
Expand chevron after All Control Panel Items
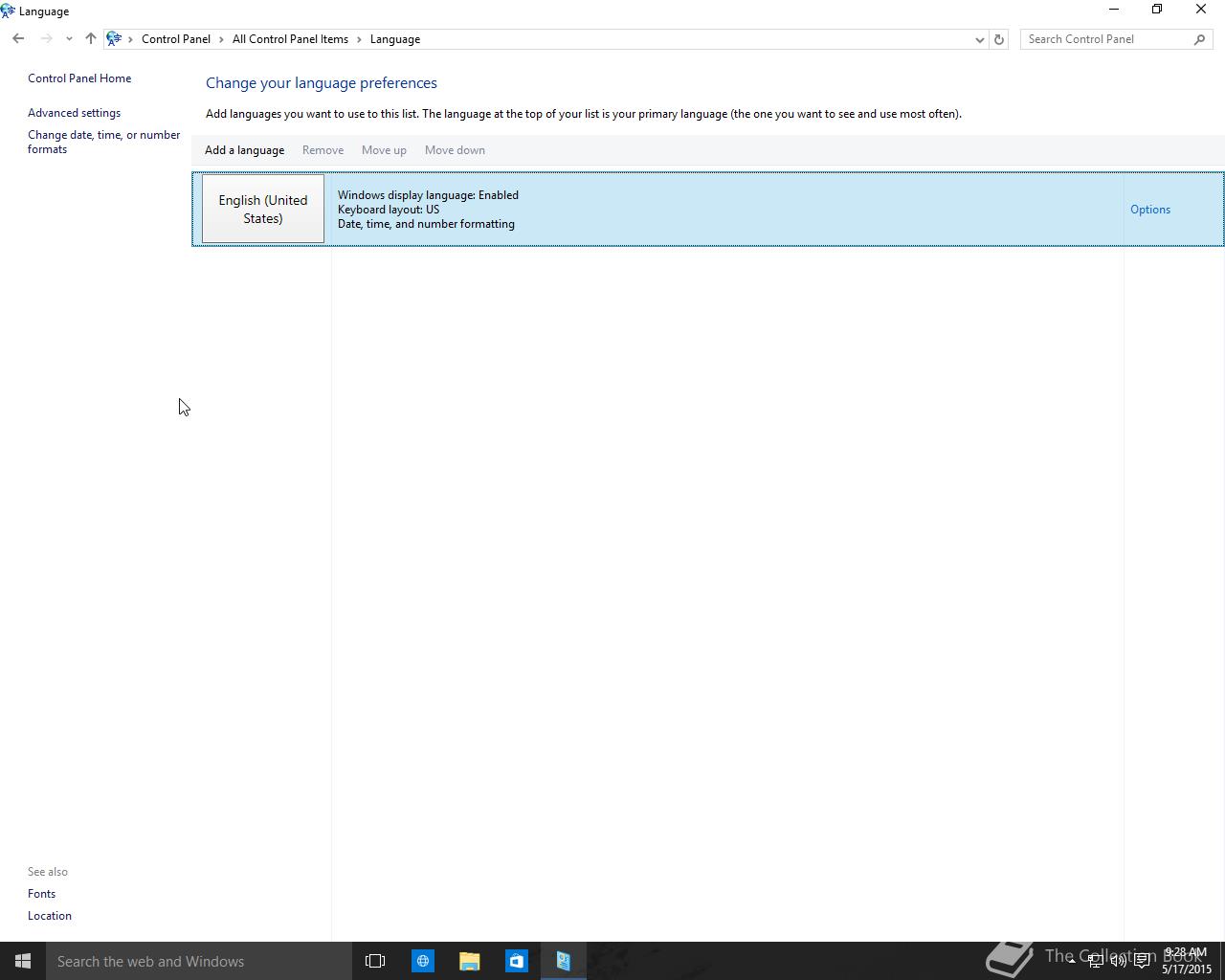[x=360, y=39]
